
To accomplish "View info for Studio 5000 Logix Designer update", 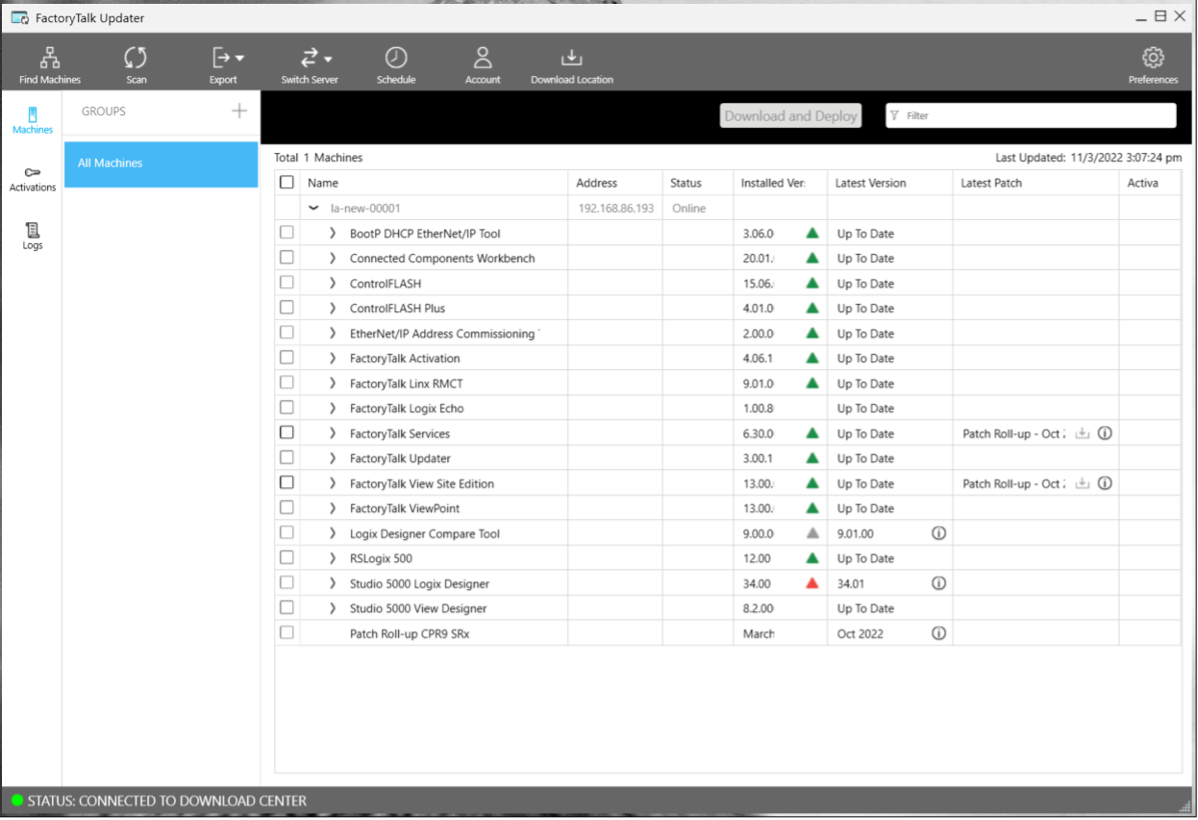I will (938, 582).
